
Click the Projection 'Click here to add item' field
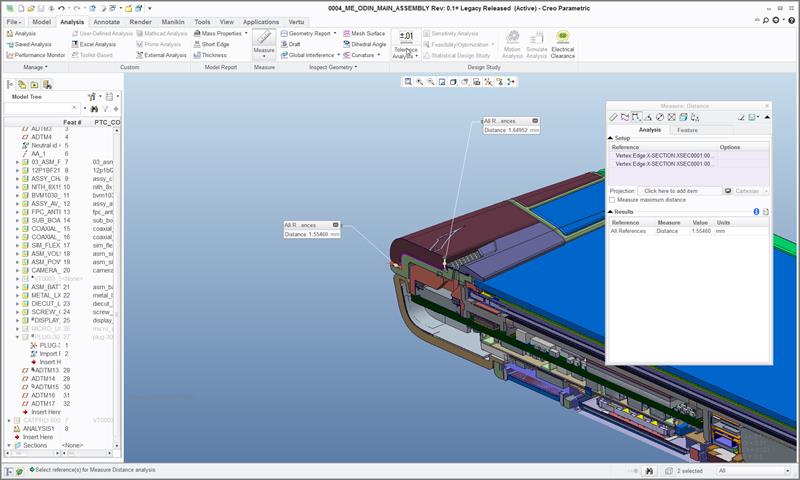(679, 191)
